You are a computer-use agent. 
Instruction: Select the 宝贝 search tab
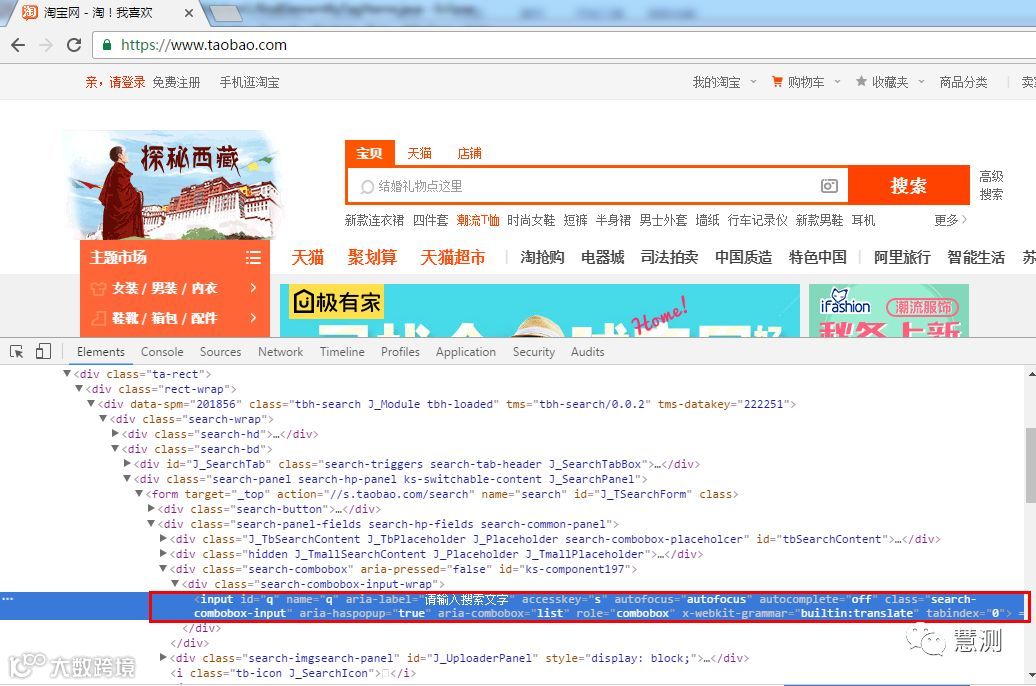[x=369, y=153]
